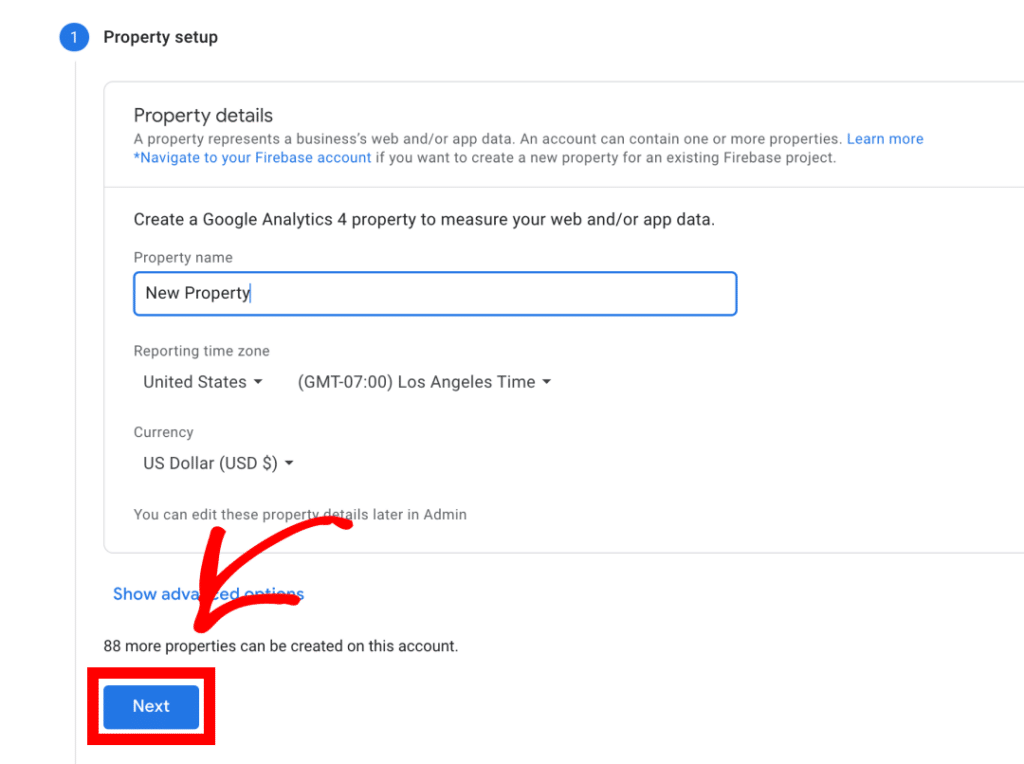Viewport: 1024px width, 764px height.
Task: Click the caret beside United States
Action: [259, 381]
